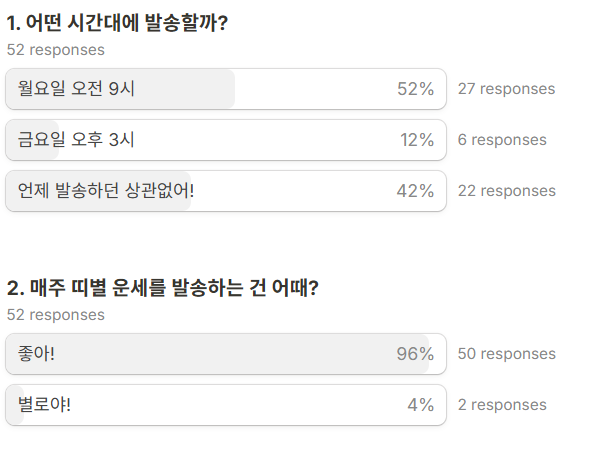Viewport: 605px width, 453px height.
Task: Open the 52 responses count under question 2
Action: click(x=55, y=314)
